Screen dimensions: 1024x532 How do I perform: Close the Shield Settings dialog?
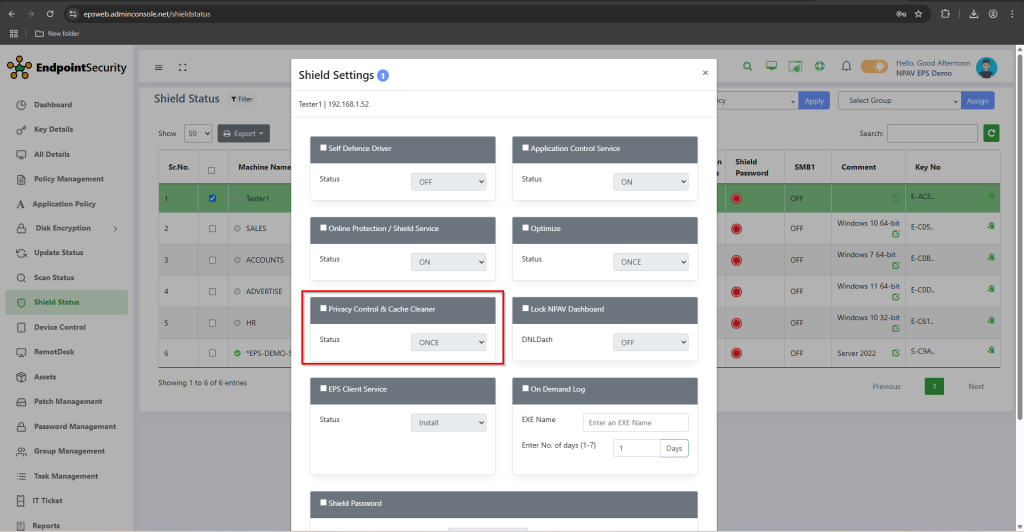click(x=705, y=73)
